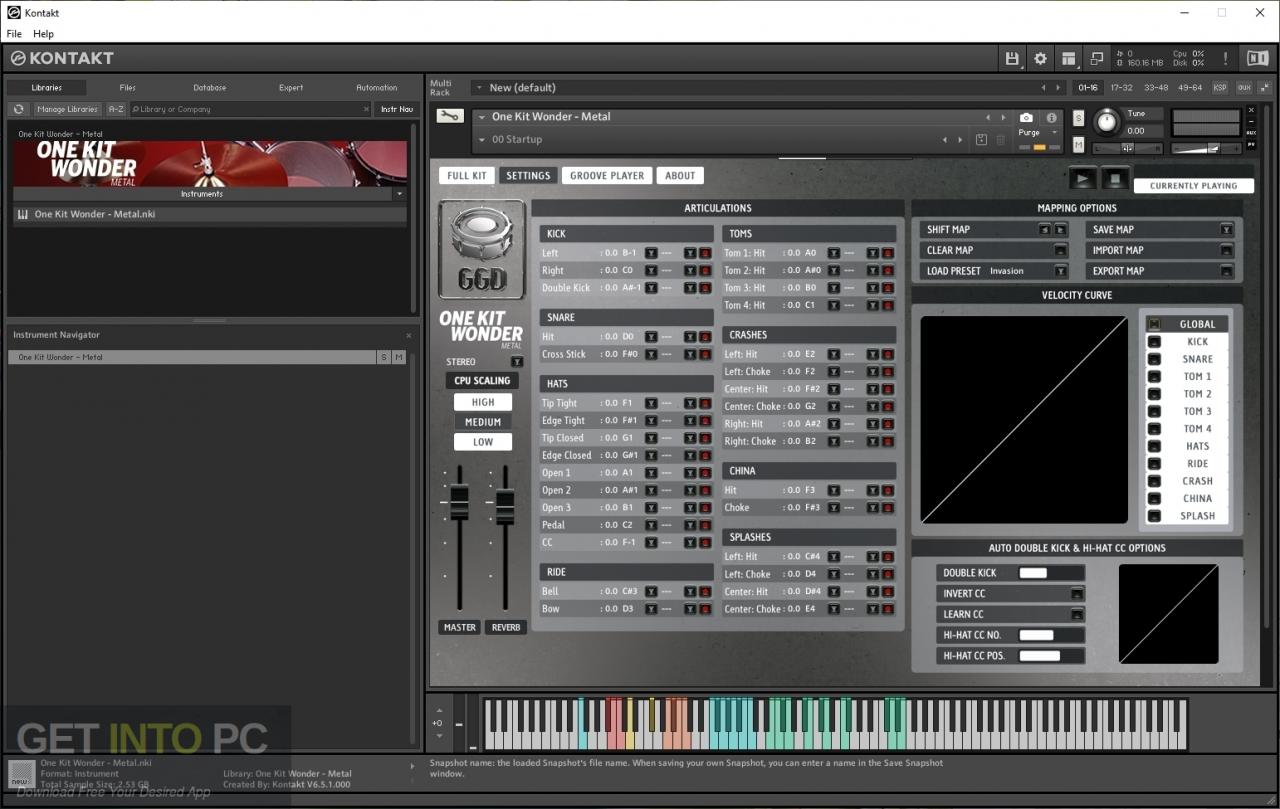Toggle instrument Solo S button

pos(1078,118)
